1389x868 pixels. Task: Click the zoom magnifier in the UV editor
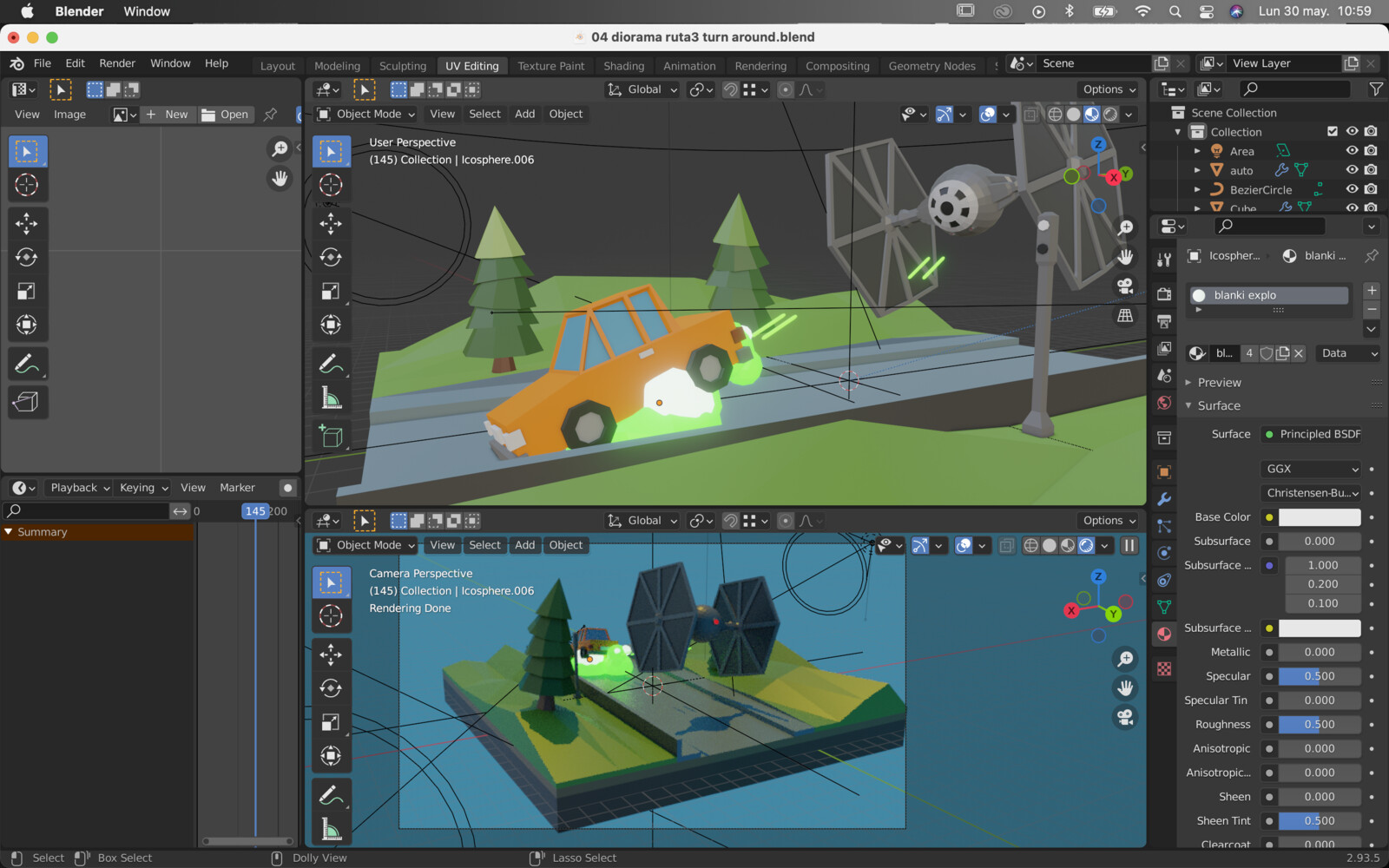coord(280,149)
